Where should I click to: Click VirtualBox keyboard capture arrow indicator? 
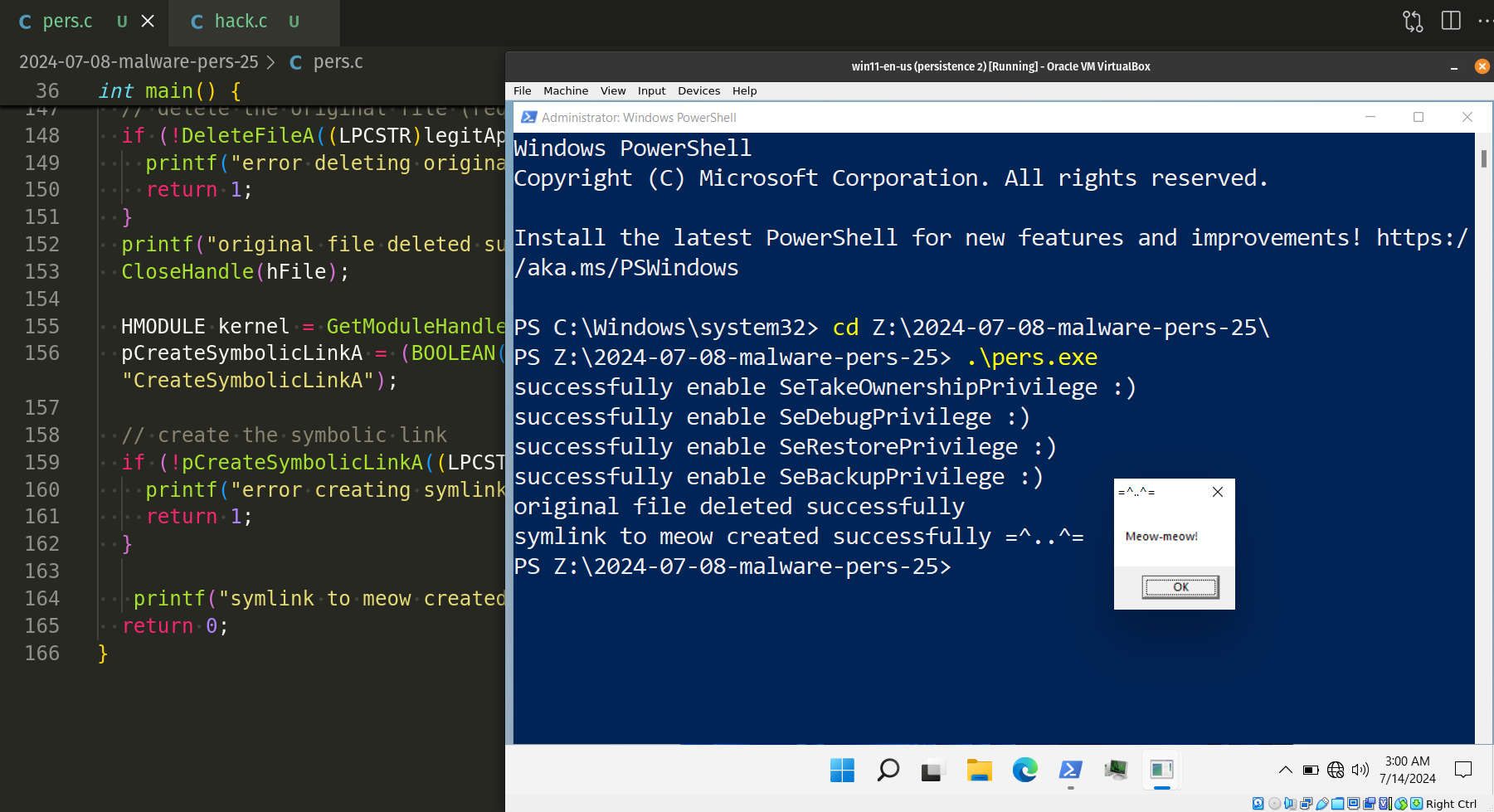pyautogui.click(x=1417, y=804)
